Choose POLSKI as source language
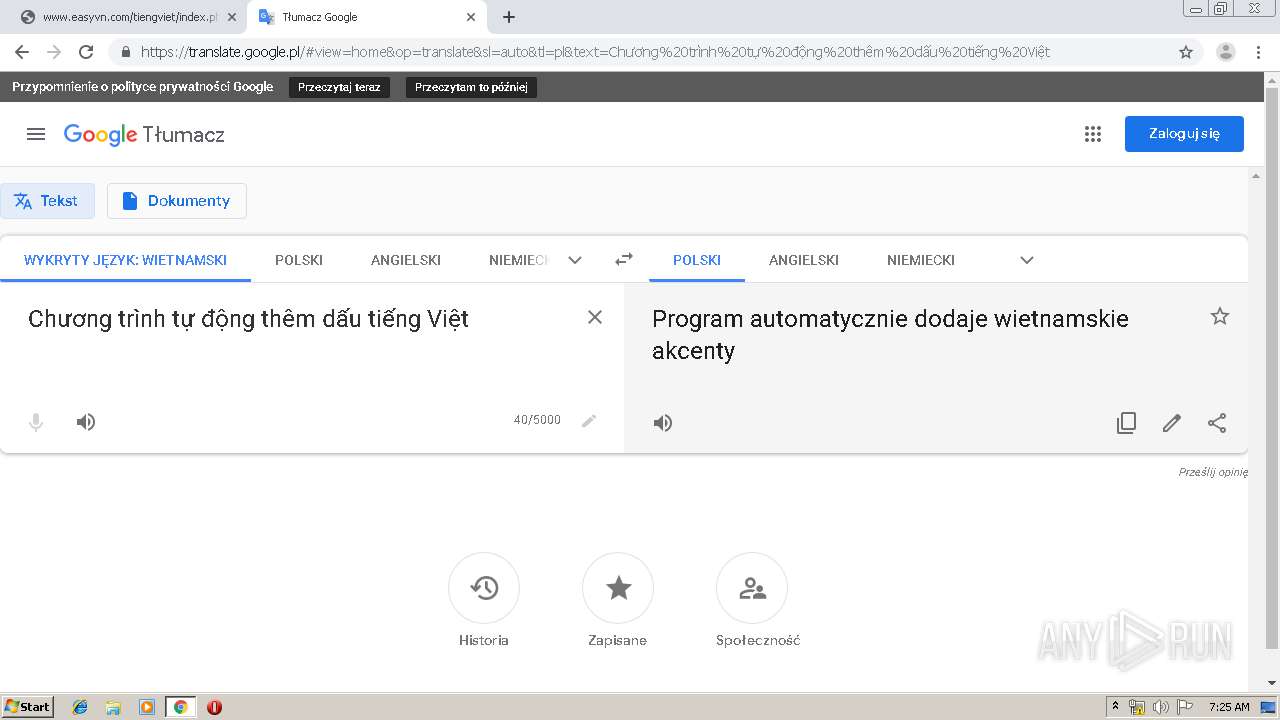1280x720 pixels. point(299,260)
